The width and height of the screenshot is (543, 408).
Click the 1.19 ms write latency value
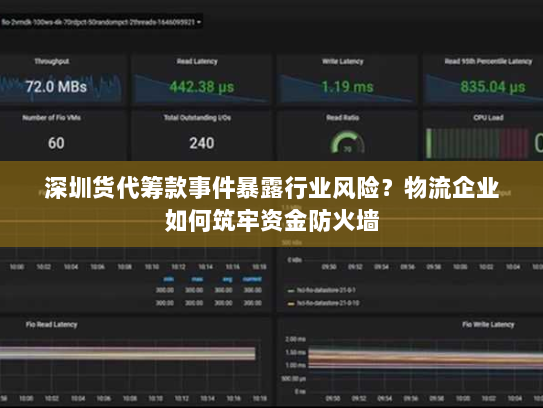[x=347, y=87]
